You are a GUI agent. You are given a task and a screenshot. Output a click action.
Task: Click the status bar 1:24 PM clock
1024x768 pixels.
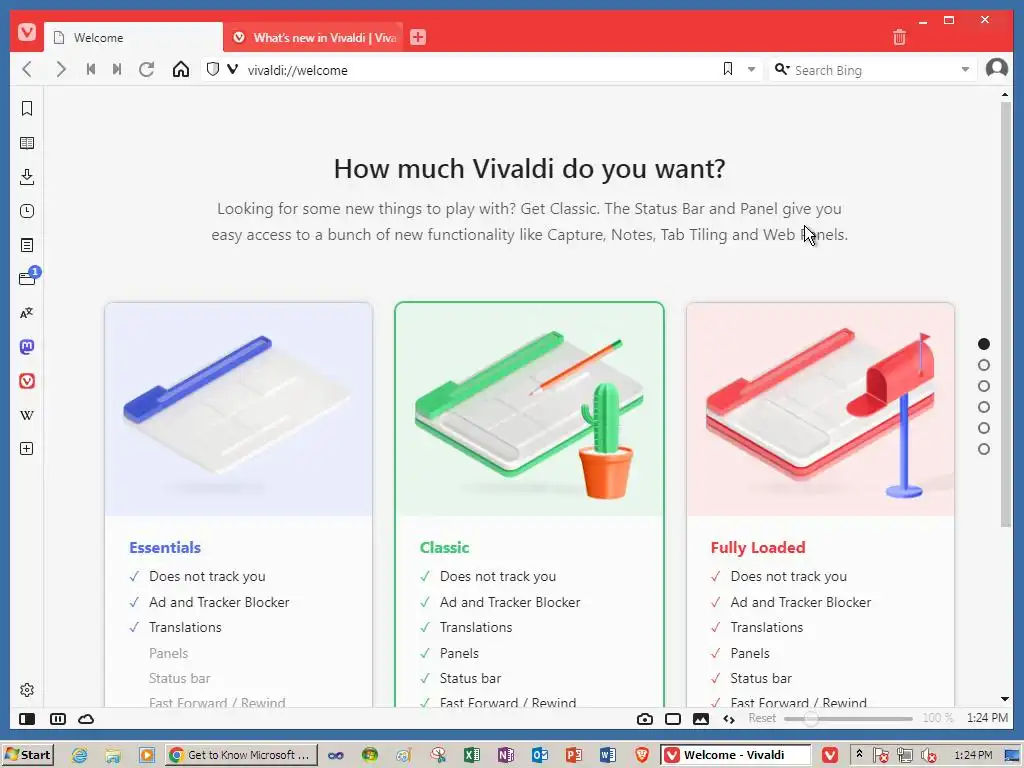click(987, 718)
